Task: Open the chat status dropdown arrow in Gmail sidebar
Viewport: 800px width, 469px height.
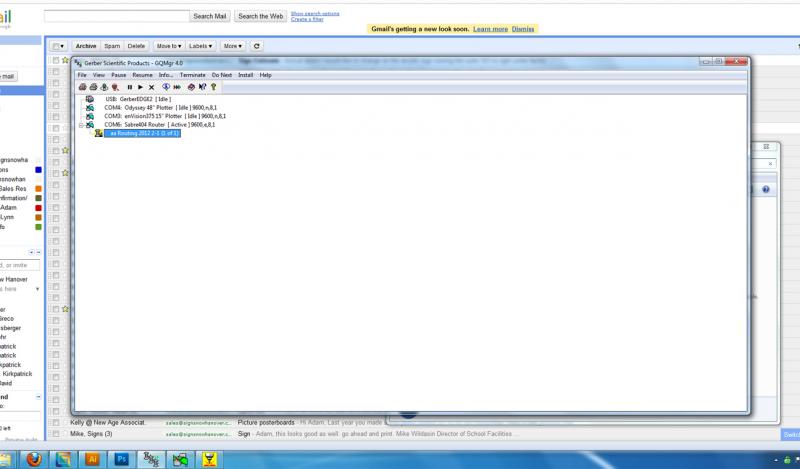Action: pos(37,289)
